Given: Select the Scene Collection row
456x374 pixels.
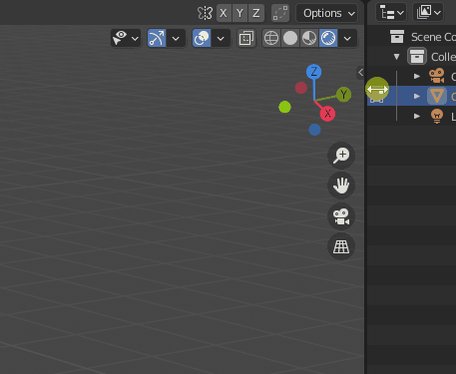Looking at the screenshot, I should pyautogui.click(x=411, y=37).
